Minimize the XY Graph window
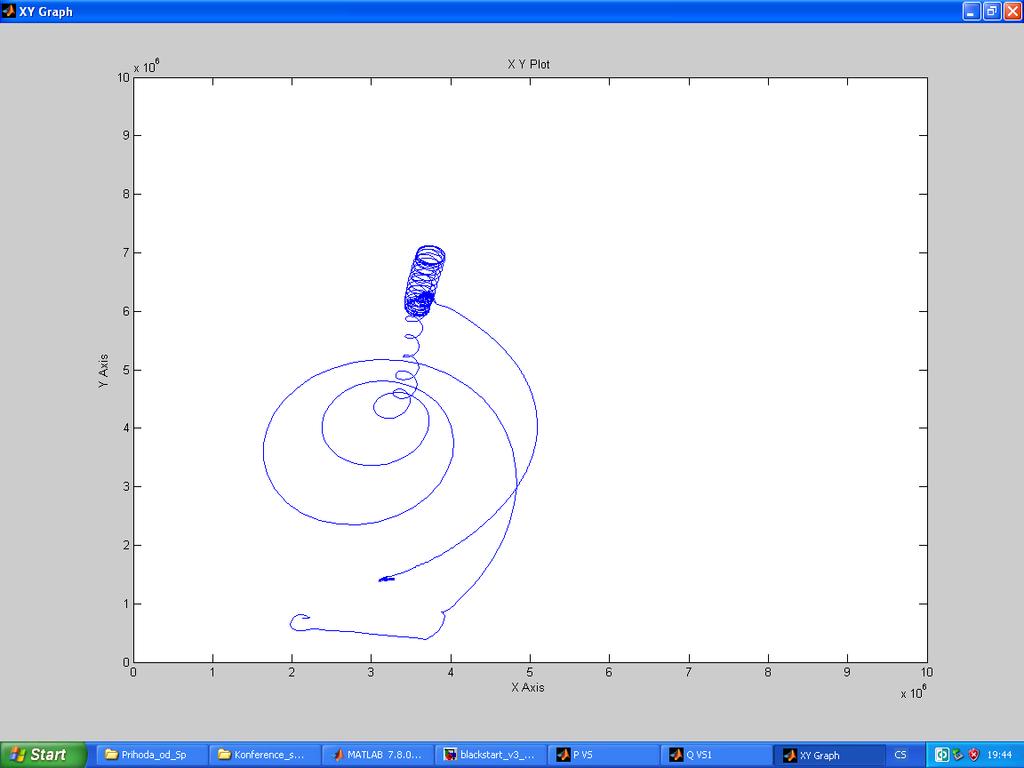Screen dimensions: 1024x768 point(971,11)
